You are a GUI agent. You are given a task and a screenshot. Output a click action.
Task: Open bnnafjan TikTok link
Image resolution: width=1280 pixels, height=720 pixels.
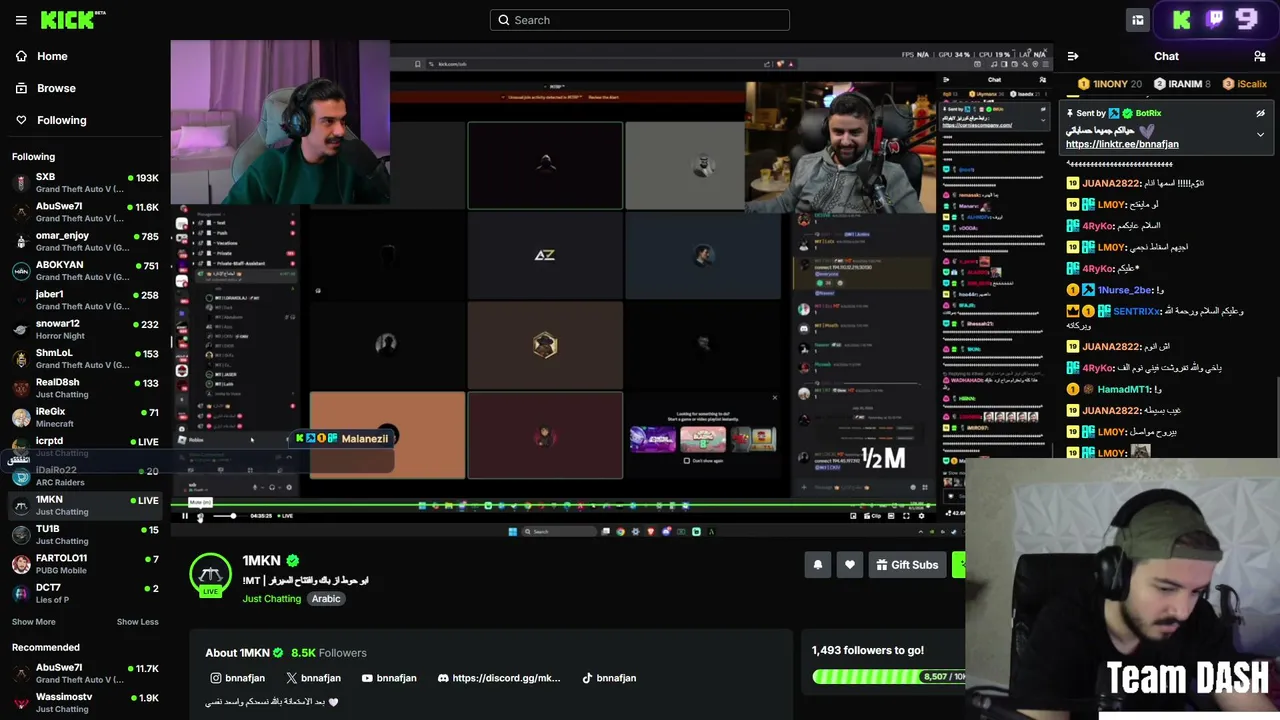[609, 678]
